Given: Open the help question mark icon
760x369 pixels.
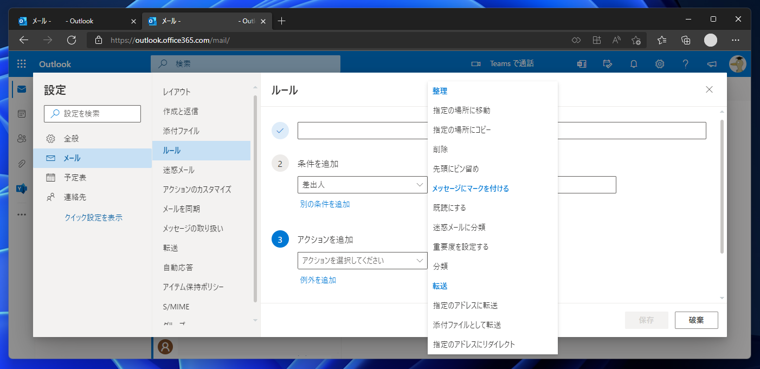Looking at the screenshot, I should tap(685, 64).
